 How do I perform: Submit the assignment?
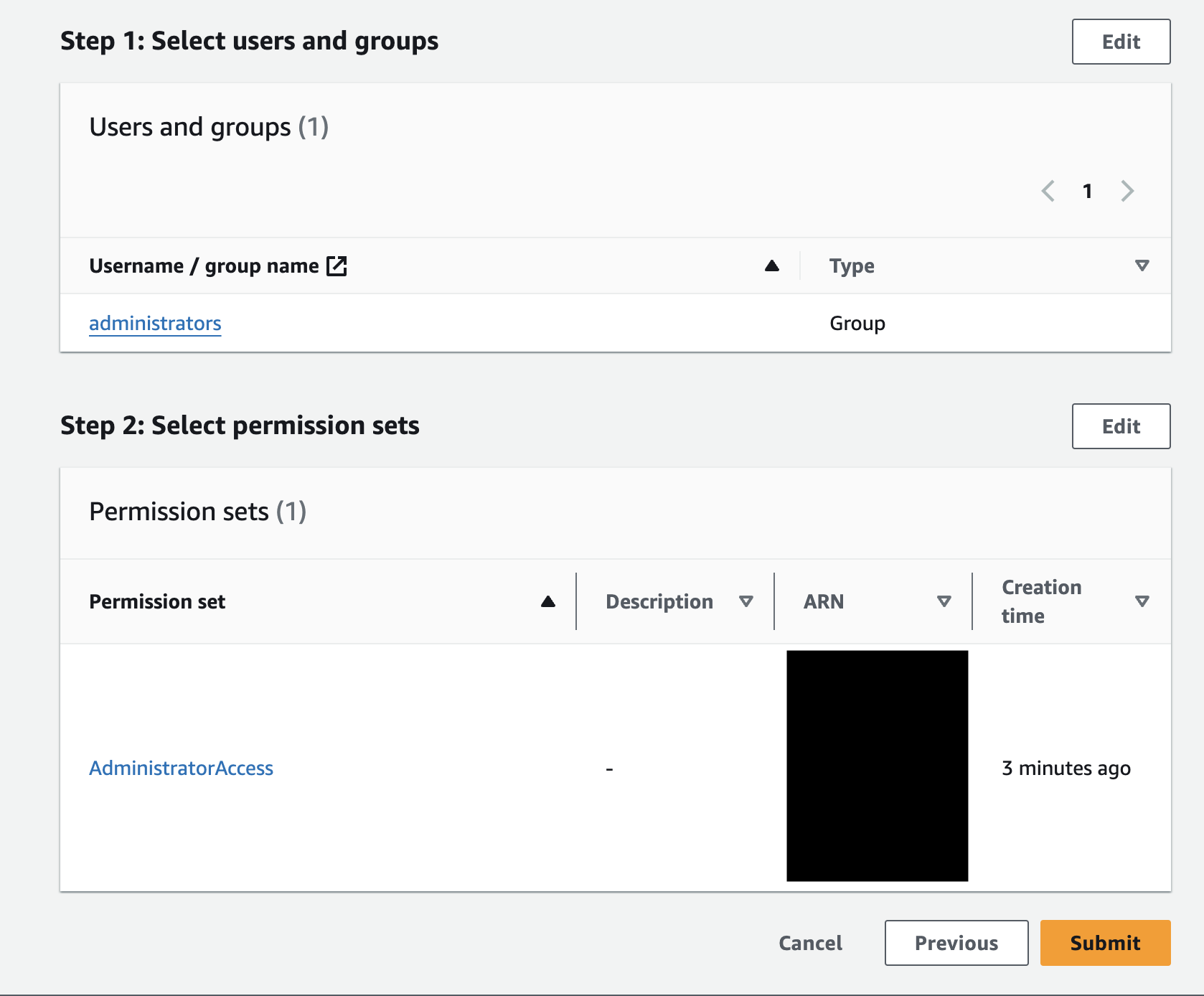(1105, 943)
